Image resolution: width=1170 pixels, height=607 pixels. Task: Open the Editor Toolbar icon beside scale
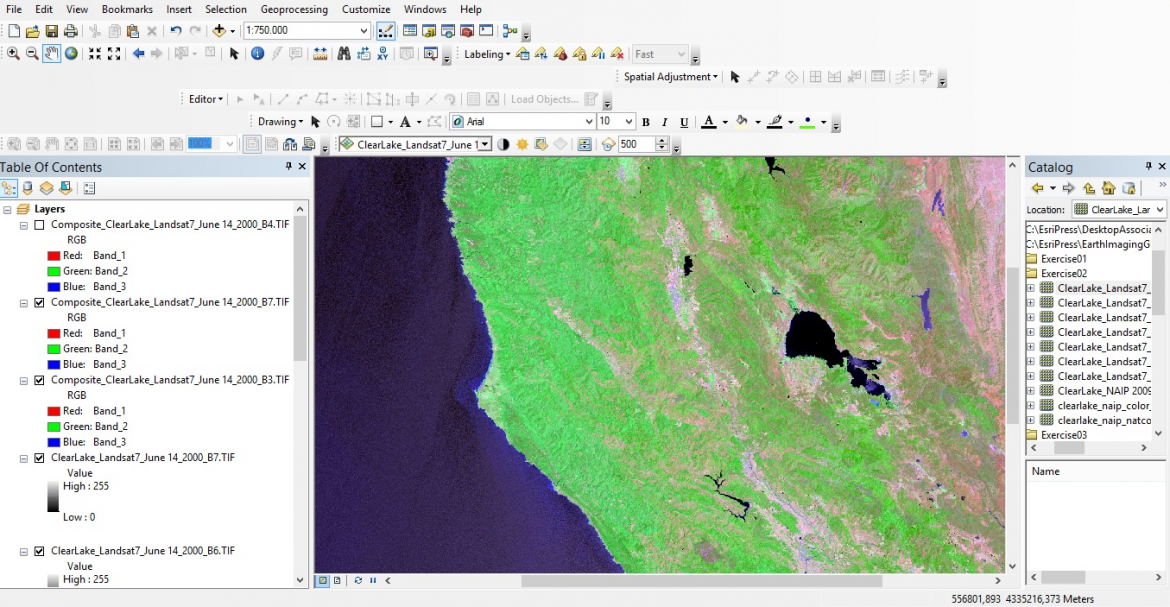[386, 31]
